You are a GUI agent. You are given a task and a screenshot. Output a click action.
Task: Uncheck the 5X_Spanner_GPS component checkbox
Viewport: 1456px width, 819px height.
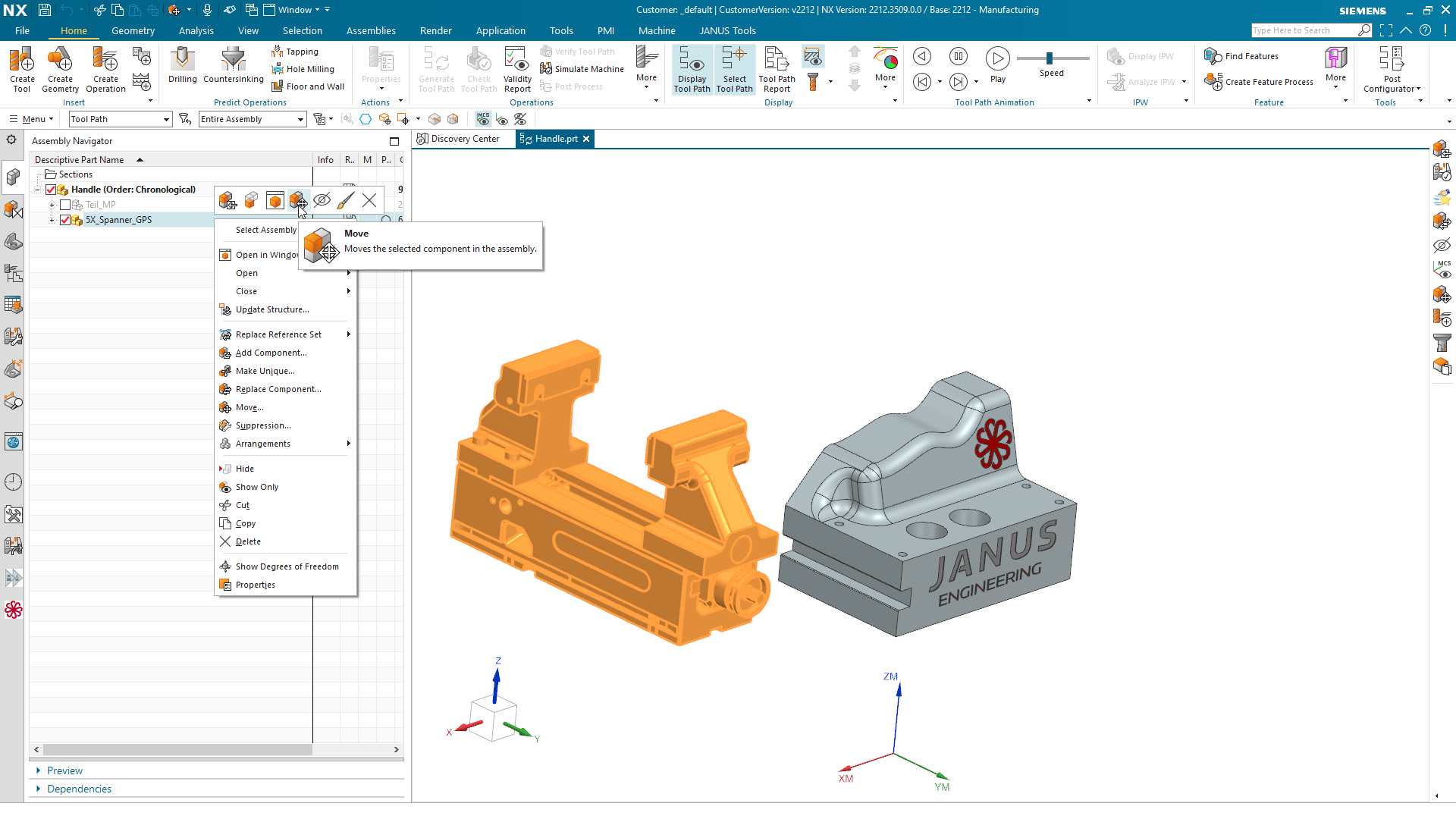click(x=64, y=219)
